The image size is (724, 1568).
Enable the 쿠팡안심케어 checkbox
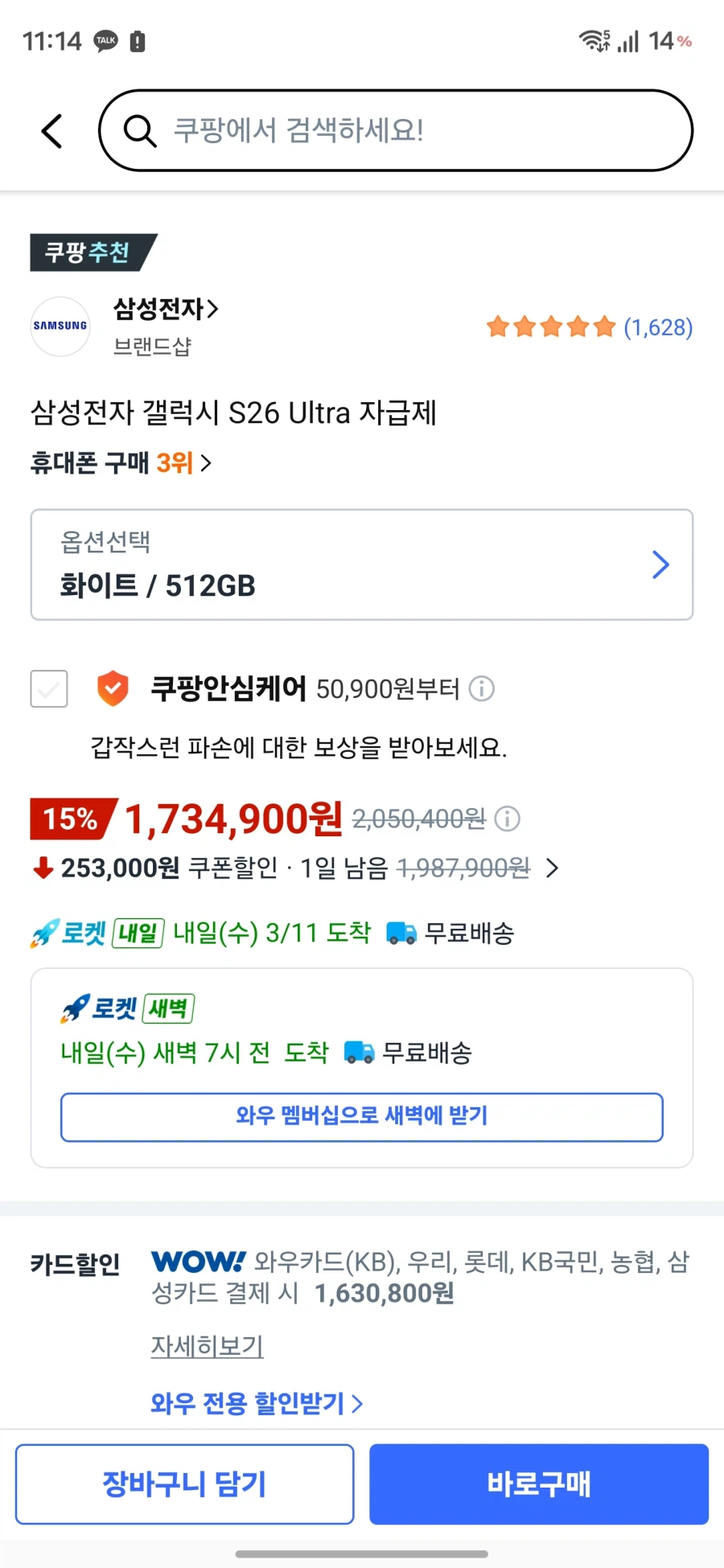(48, 689)
